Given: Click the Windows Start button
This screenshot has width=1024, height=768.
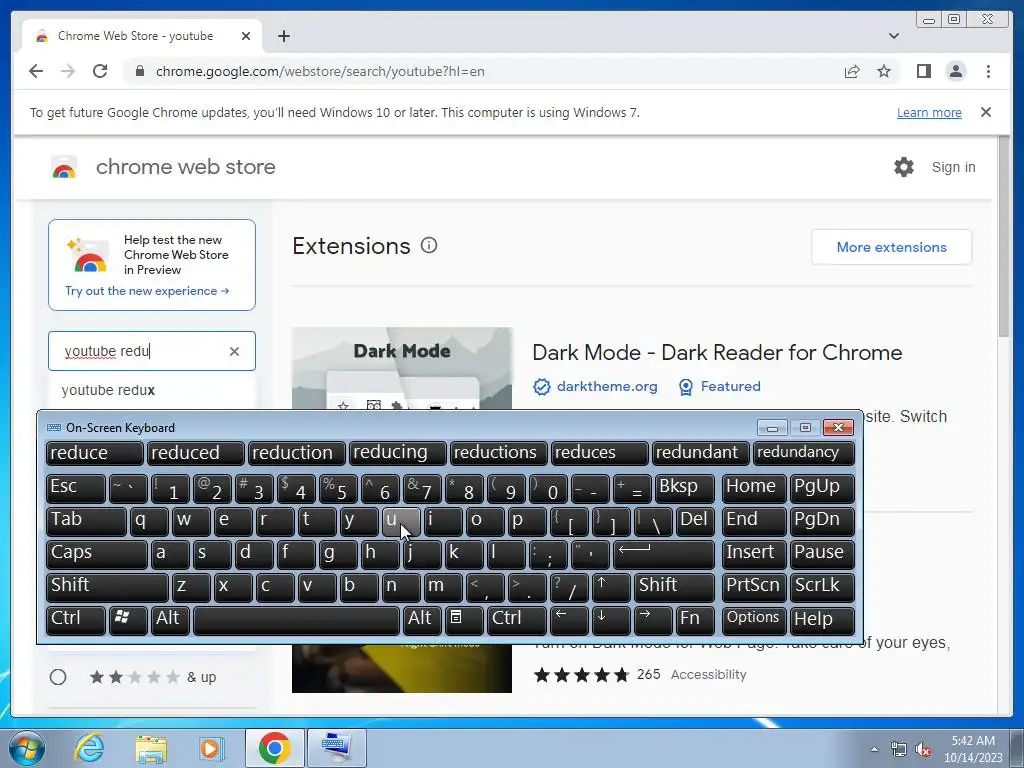Looking at the screenshot, I should [26, 748].
